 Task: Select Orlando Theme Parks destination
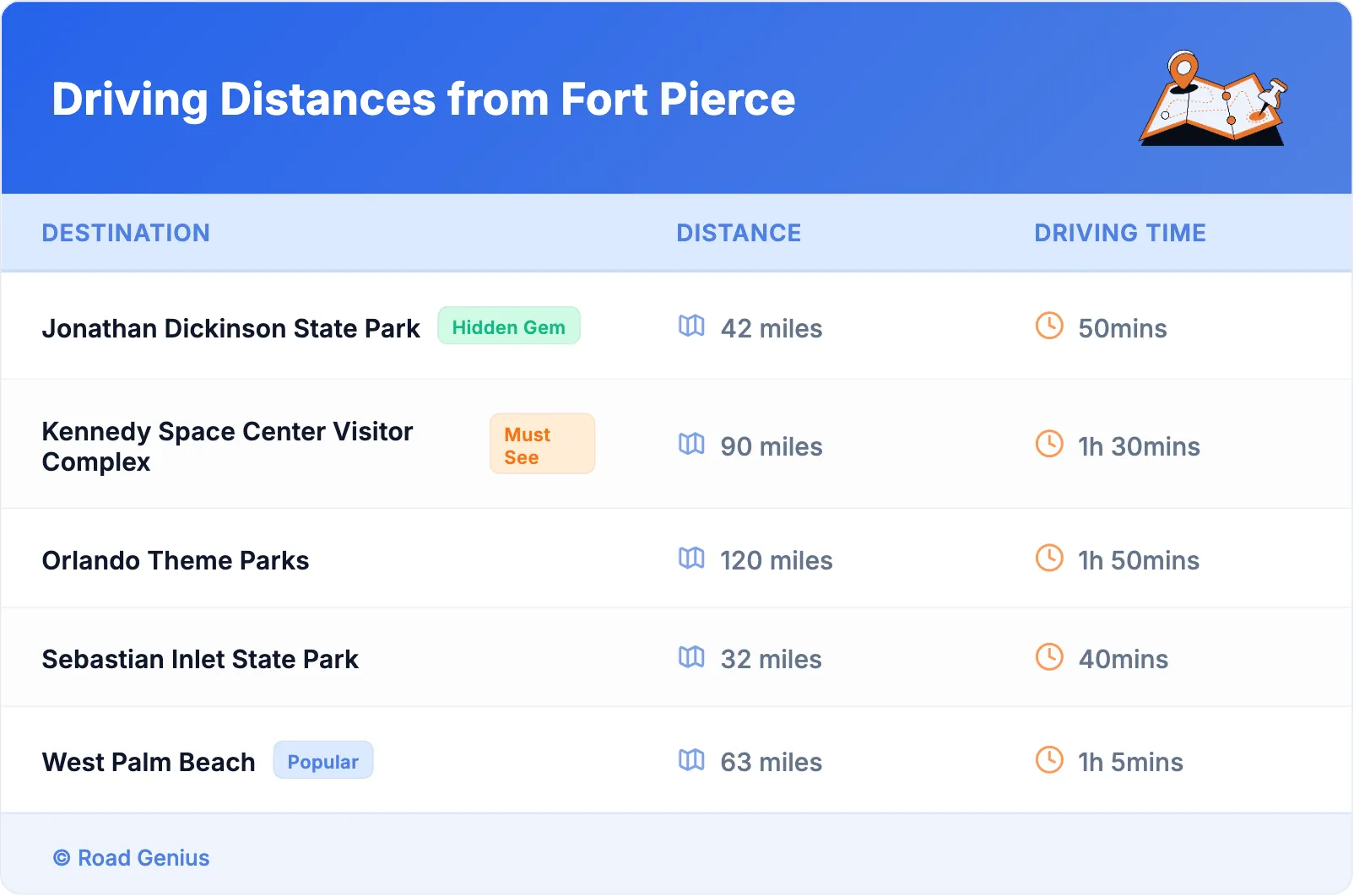tap(176, 561)
